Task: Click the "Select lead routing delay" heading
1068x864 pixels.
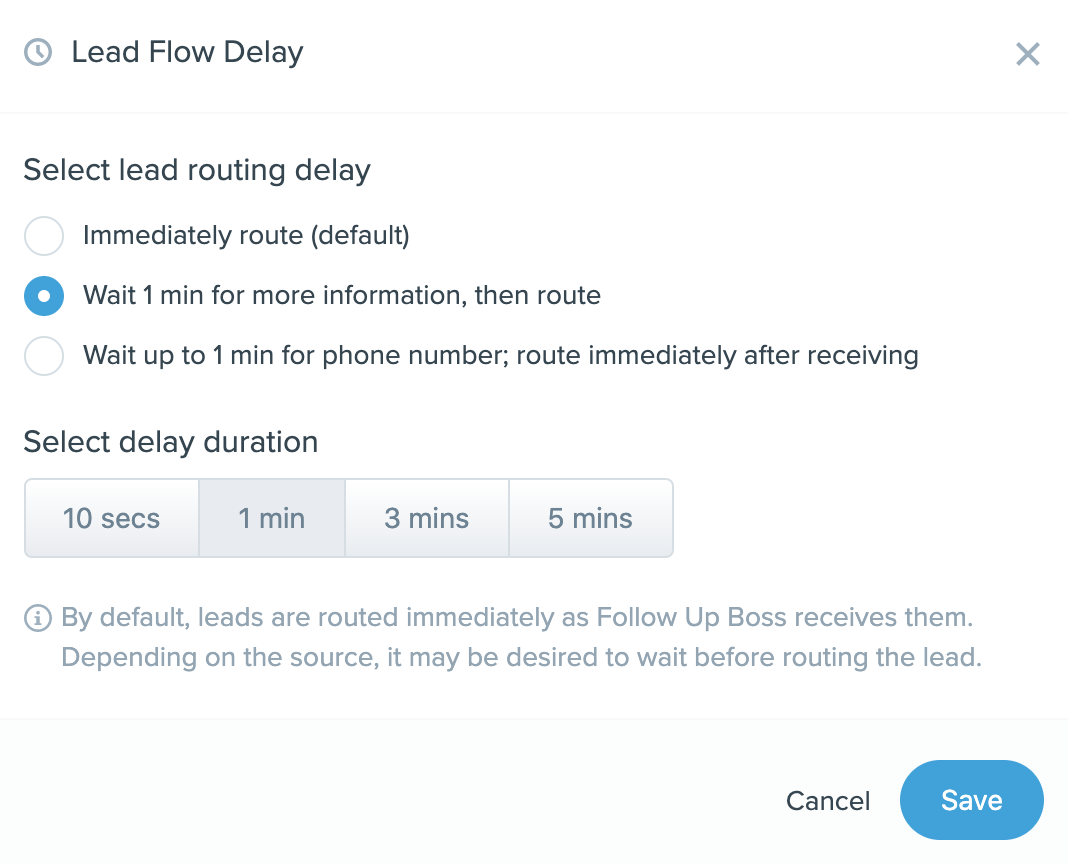Action: pos(197,170)
